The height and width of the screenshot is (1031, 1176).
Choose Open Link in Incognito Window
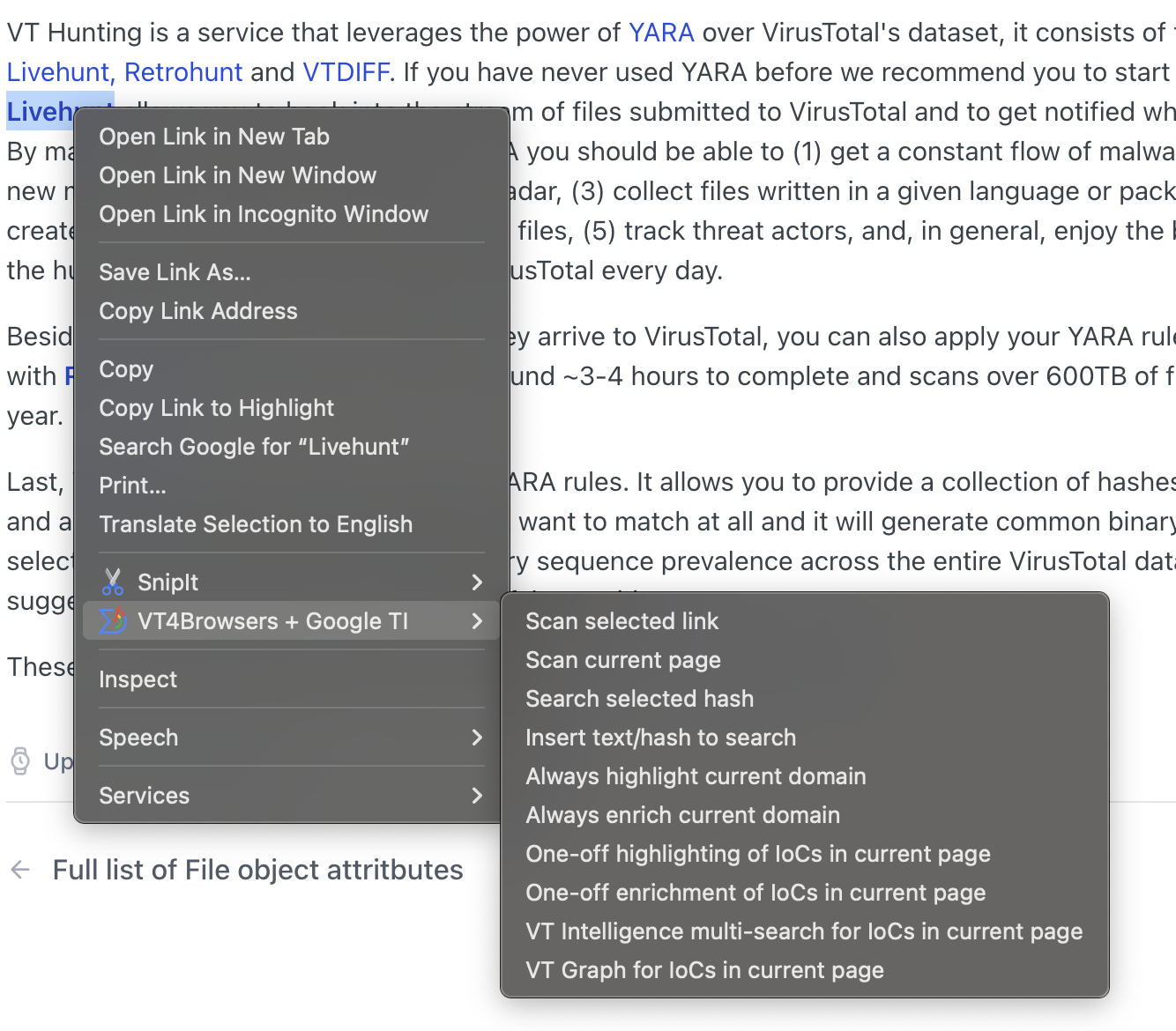292,214
